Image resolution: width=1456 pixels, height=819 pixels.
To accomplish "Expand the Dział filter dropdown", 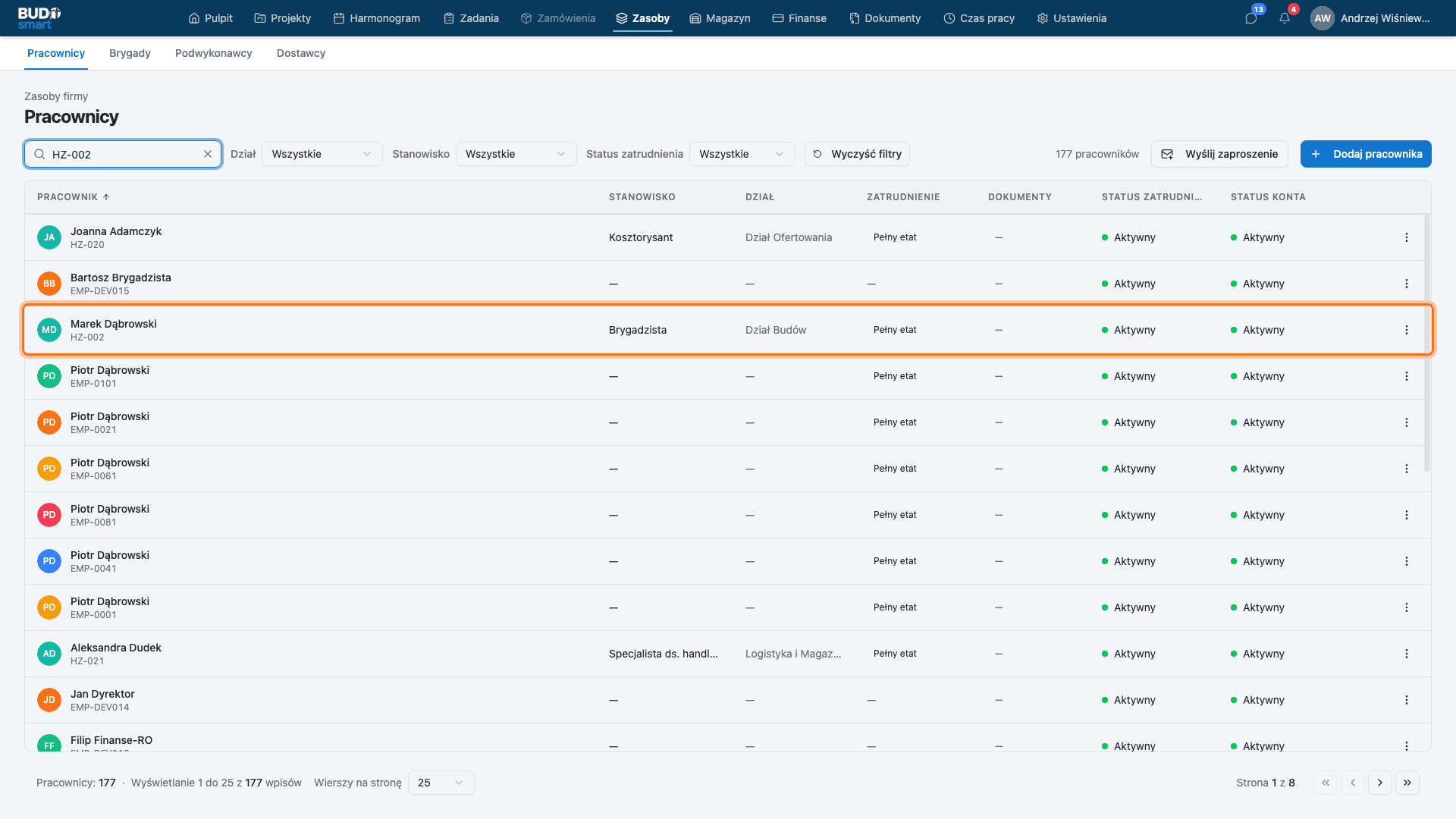I will (x=322, y=154).
